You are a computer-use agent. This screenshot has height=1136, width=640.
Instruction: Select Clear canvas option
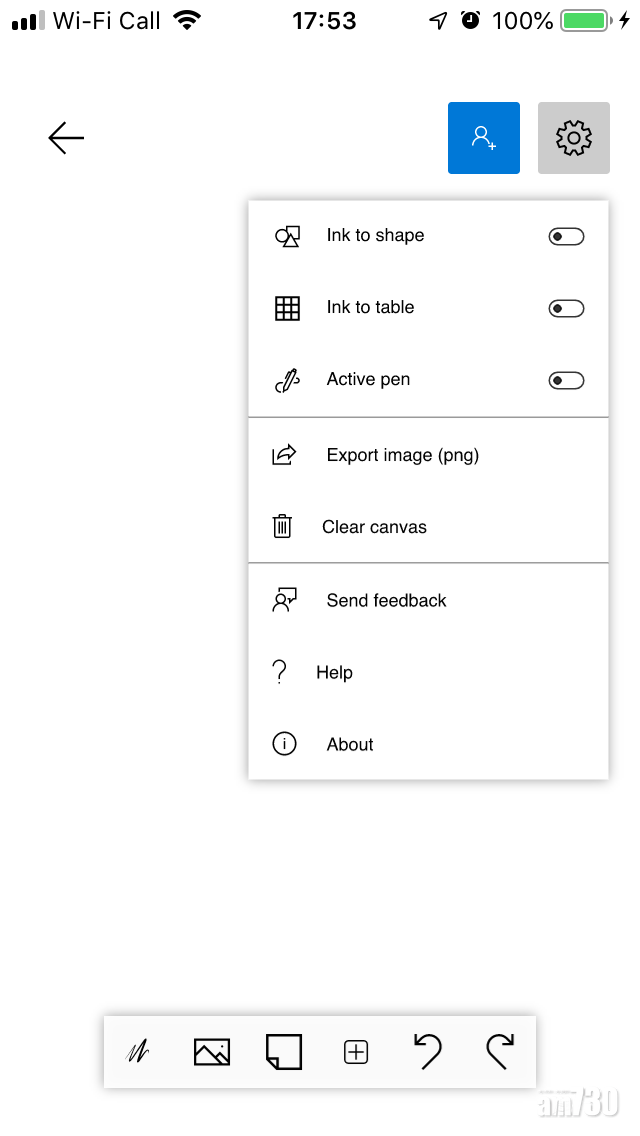click(x=374, y=528)
